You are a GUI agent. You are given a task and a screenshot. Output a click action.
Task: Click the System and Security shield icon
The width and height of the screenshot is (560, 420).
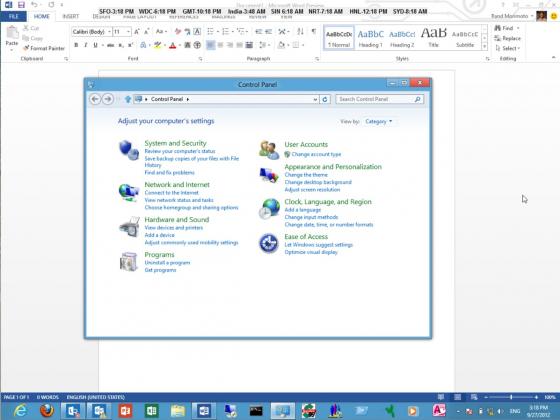(129, 150)
